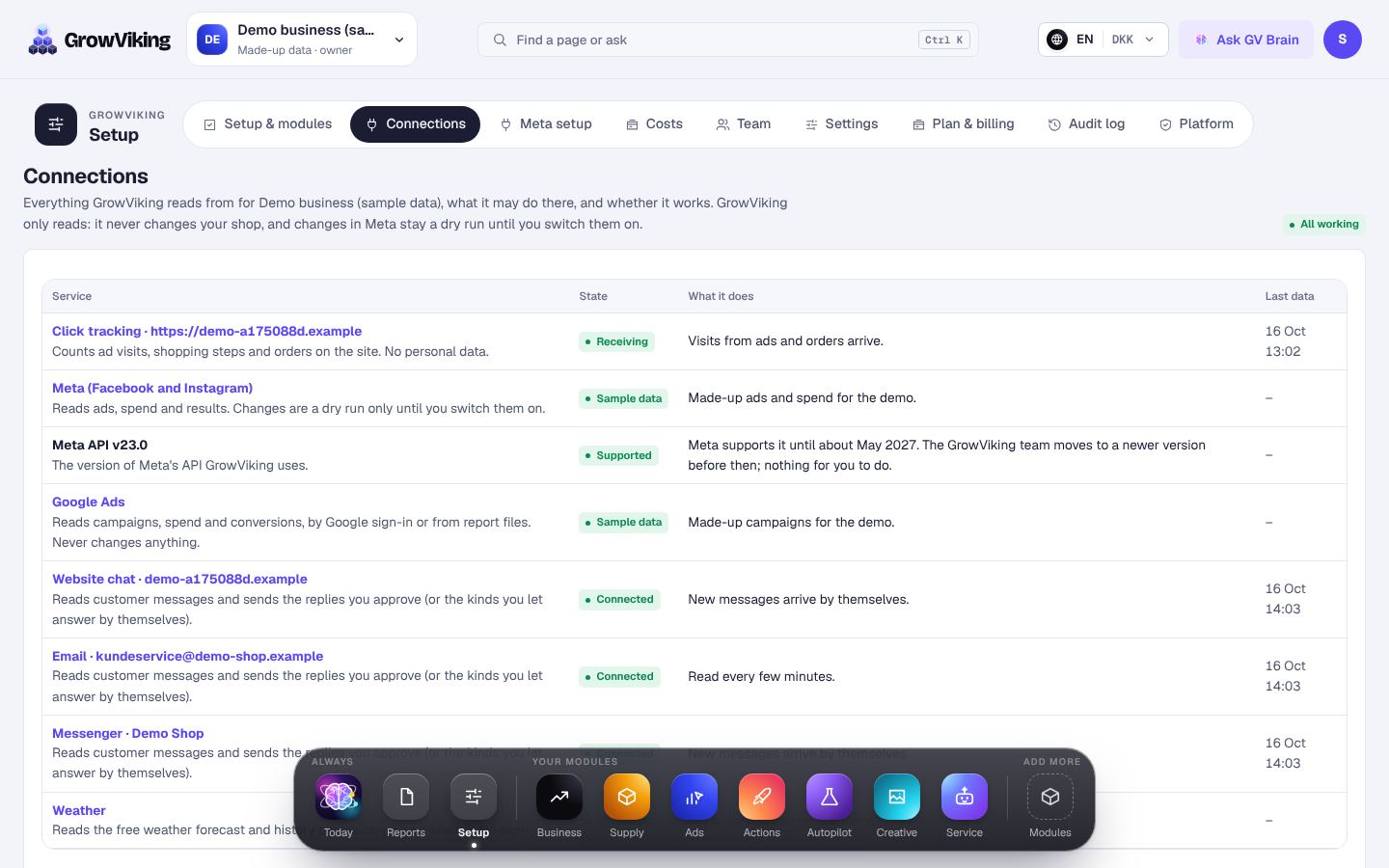1389x868 pixels.
Task: Open the Creative module icon
Action: coord(897,797)
